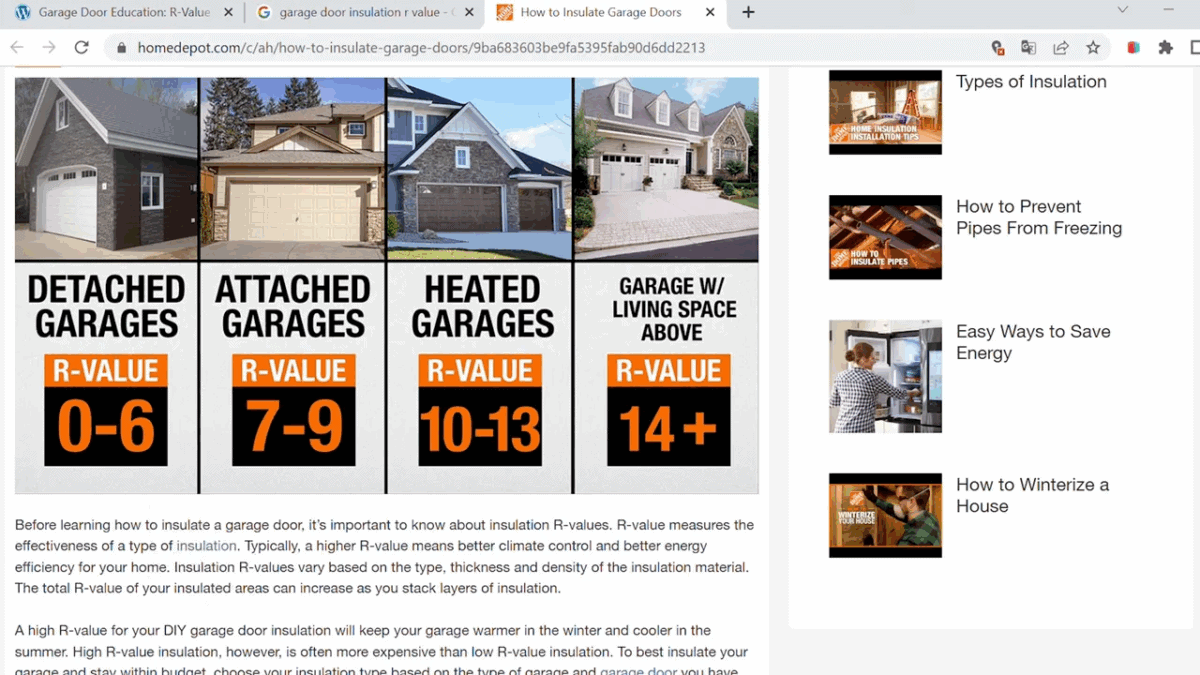Open Easy Ways to Save Energy article
The height and width of the screenshot is (675, 1200).
(1033, 342)
